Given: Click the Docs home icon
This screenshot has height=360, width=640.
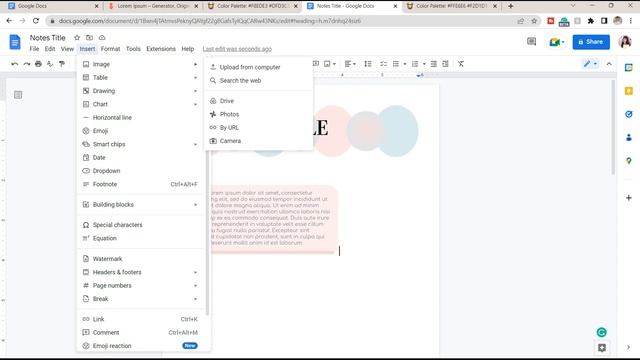Looking at the screenshot, I should [15, 42].
